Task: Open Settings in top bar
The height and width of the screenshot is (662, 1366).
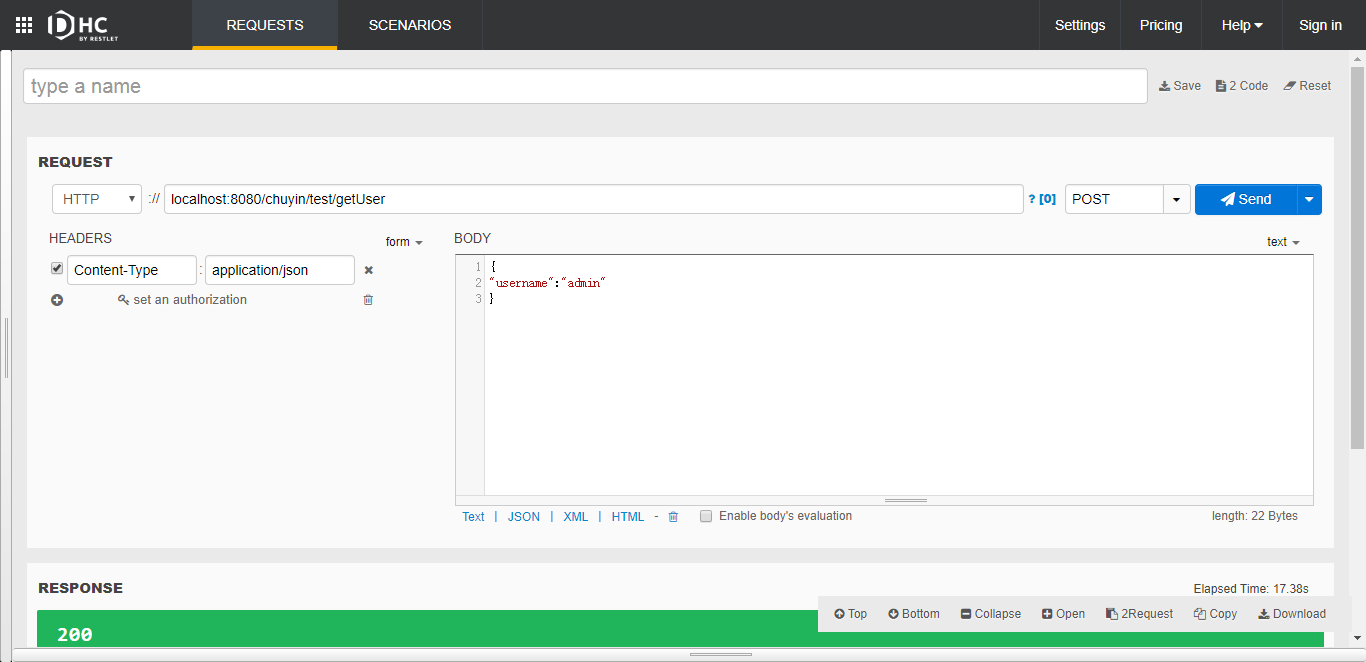Action: tap(1080, 25)
